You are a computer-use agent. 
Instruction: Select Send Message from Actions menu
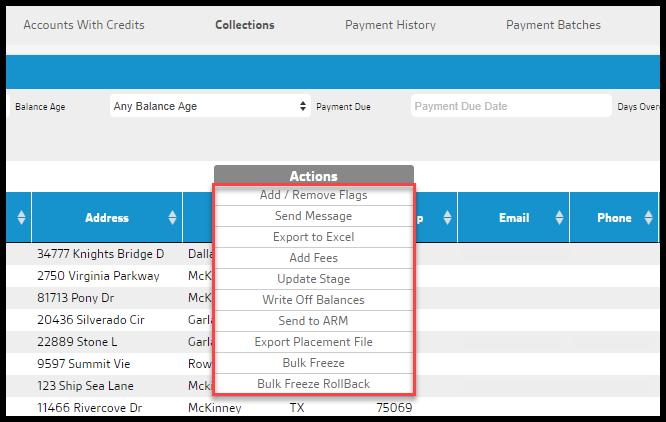point(313,216)
